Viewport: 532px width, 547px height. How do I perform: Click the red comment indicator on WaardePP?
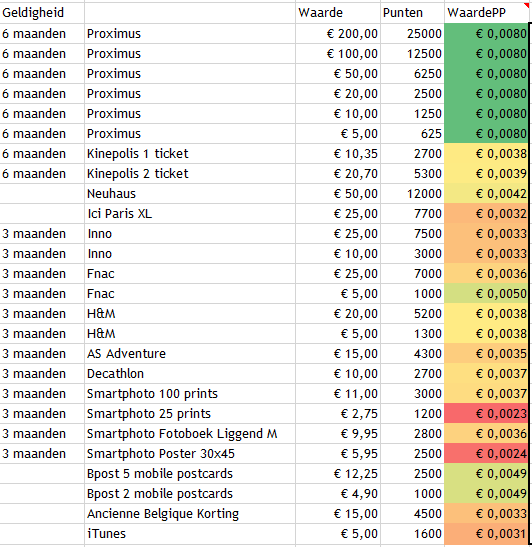click(x=526, y=5)
